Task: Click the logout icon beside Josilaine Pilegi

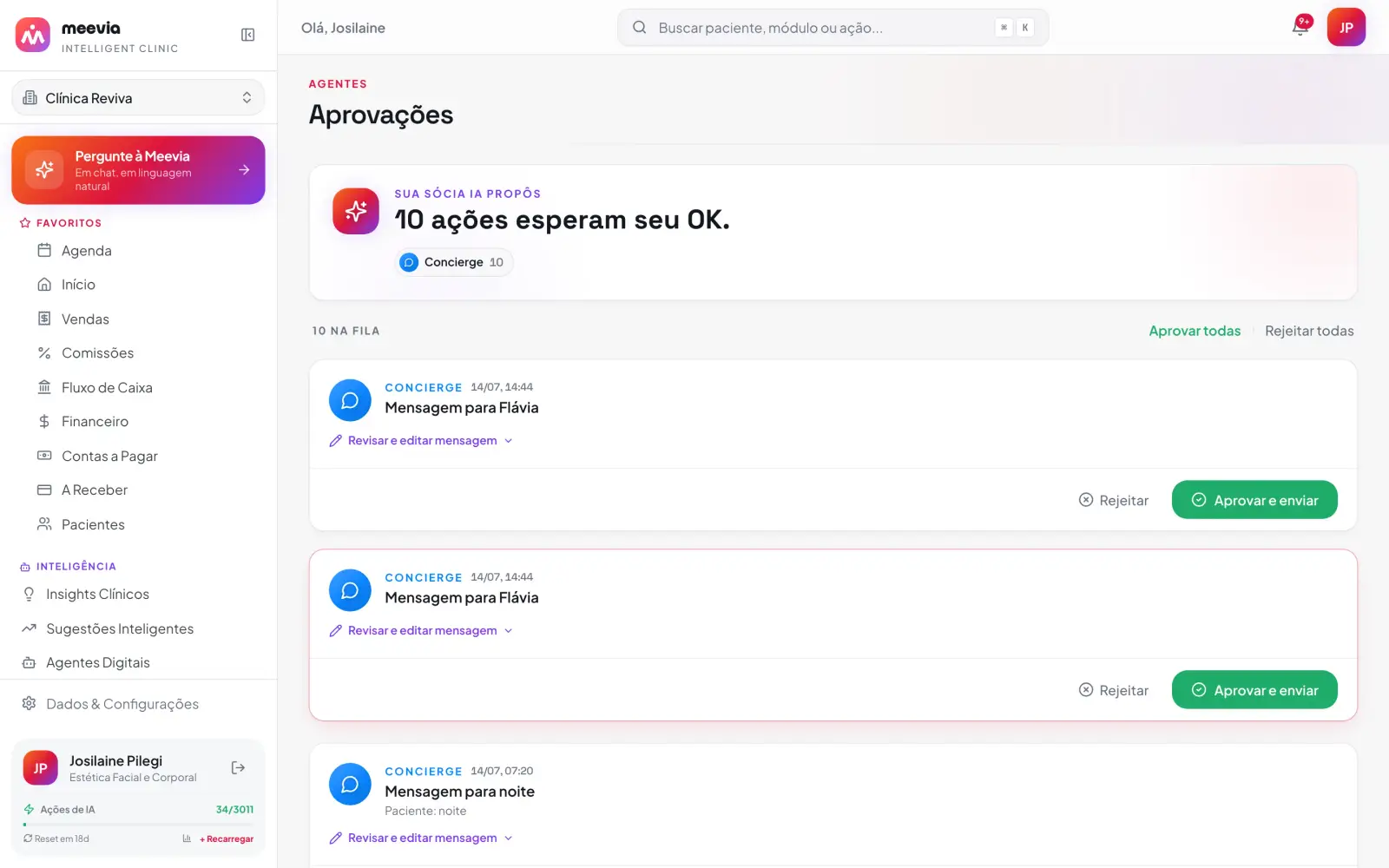Action: click(238, 767)
